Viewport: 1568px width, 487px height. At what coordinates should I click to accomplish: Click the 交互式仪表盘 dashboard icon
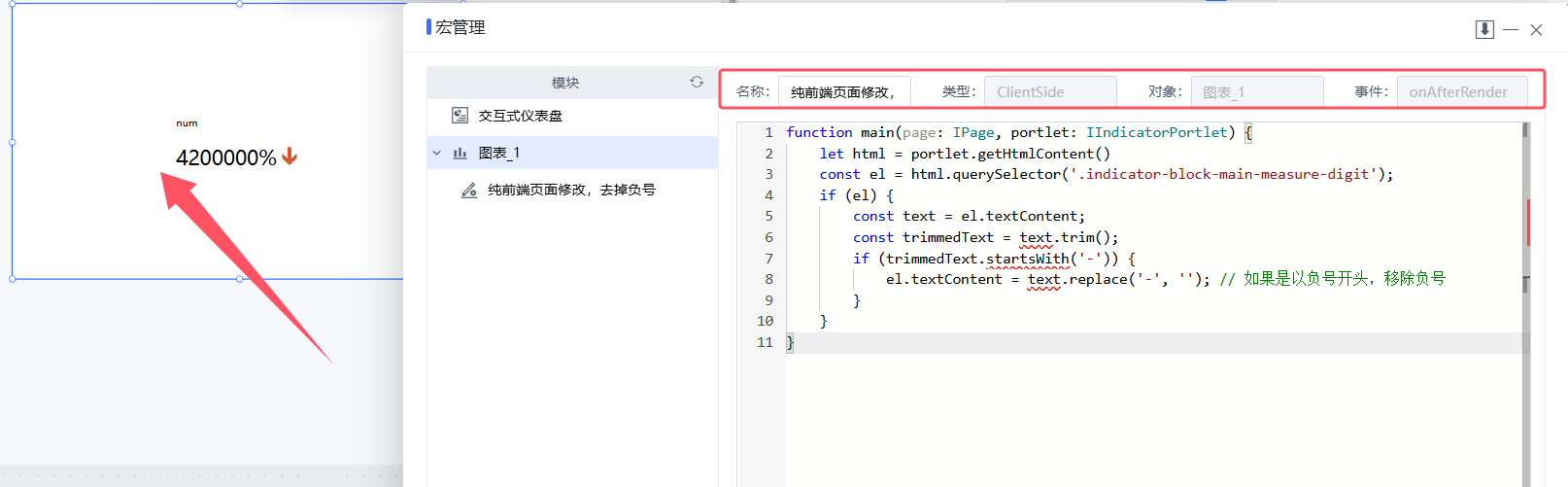460,116
